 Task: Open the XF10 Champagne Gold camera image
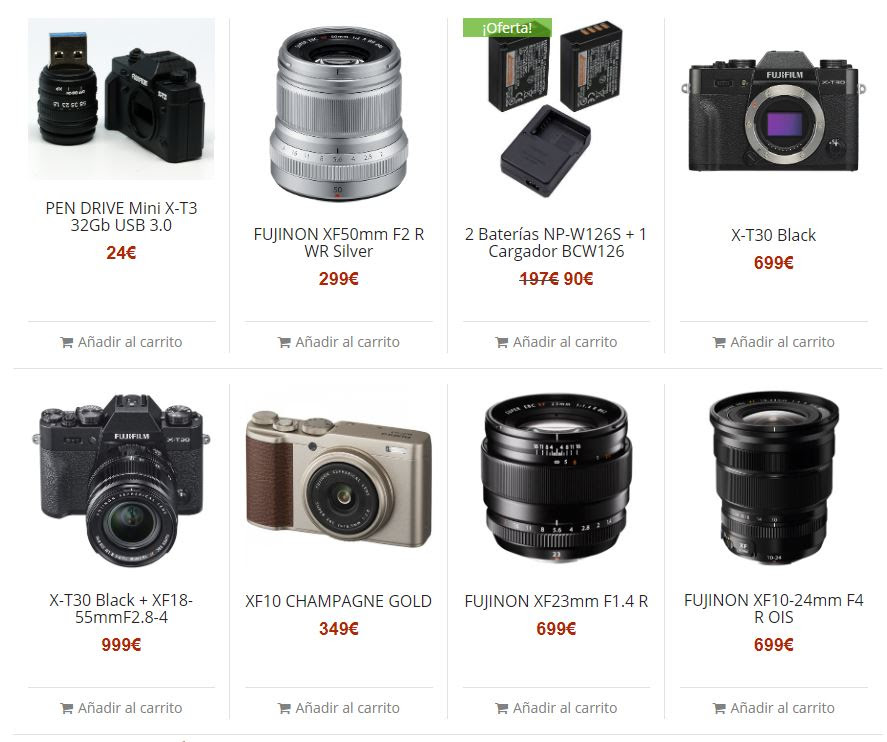pos(338,480)
